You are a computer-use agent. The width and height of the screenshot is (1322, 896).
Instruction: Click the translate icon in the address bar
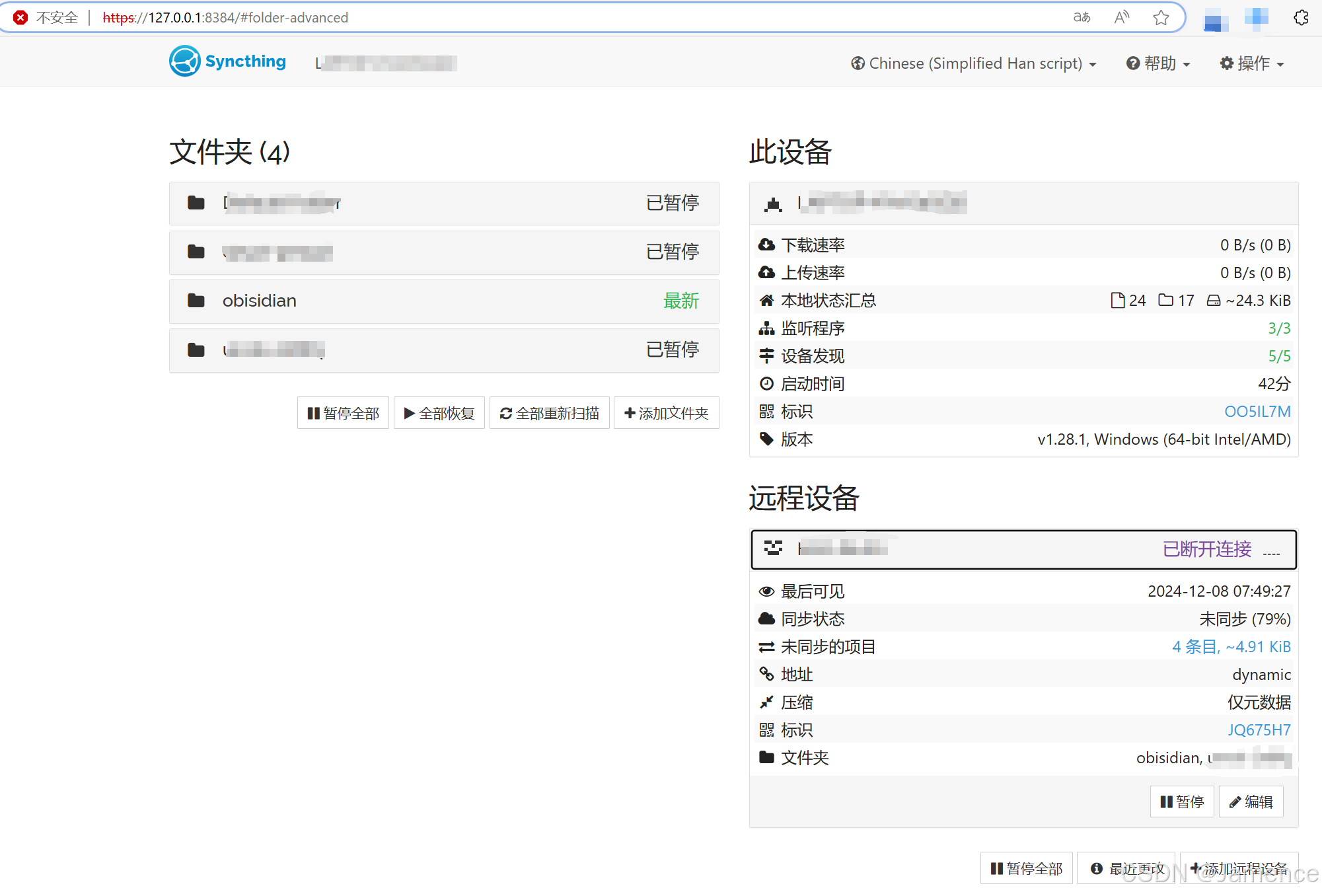pyautogui.click(x=1082, y=18)
